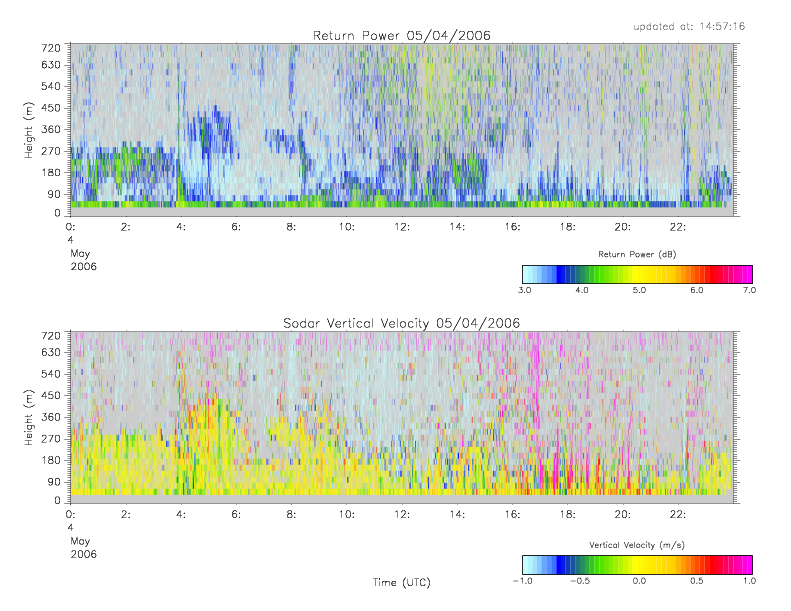Click the 'Return Power (dB)' legend label
The height and width of the screenshot is (611, 791).
click(x=637, y=254)
